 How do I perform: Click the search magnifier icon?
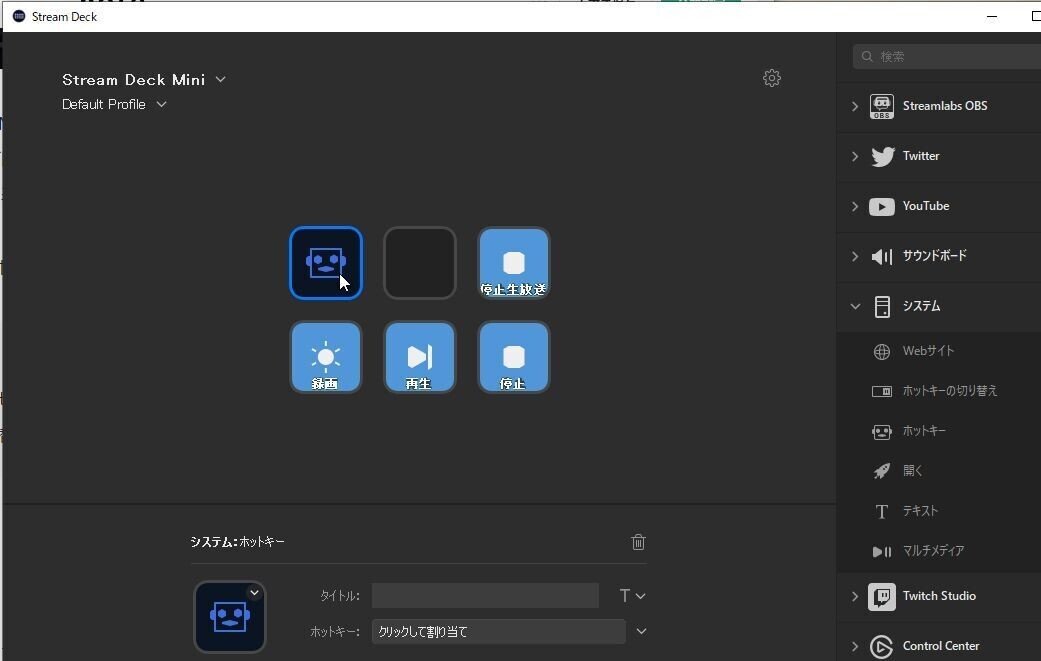click(866, 56)
